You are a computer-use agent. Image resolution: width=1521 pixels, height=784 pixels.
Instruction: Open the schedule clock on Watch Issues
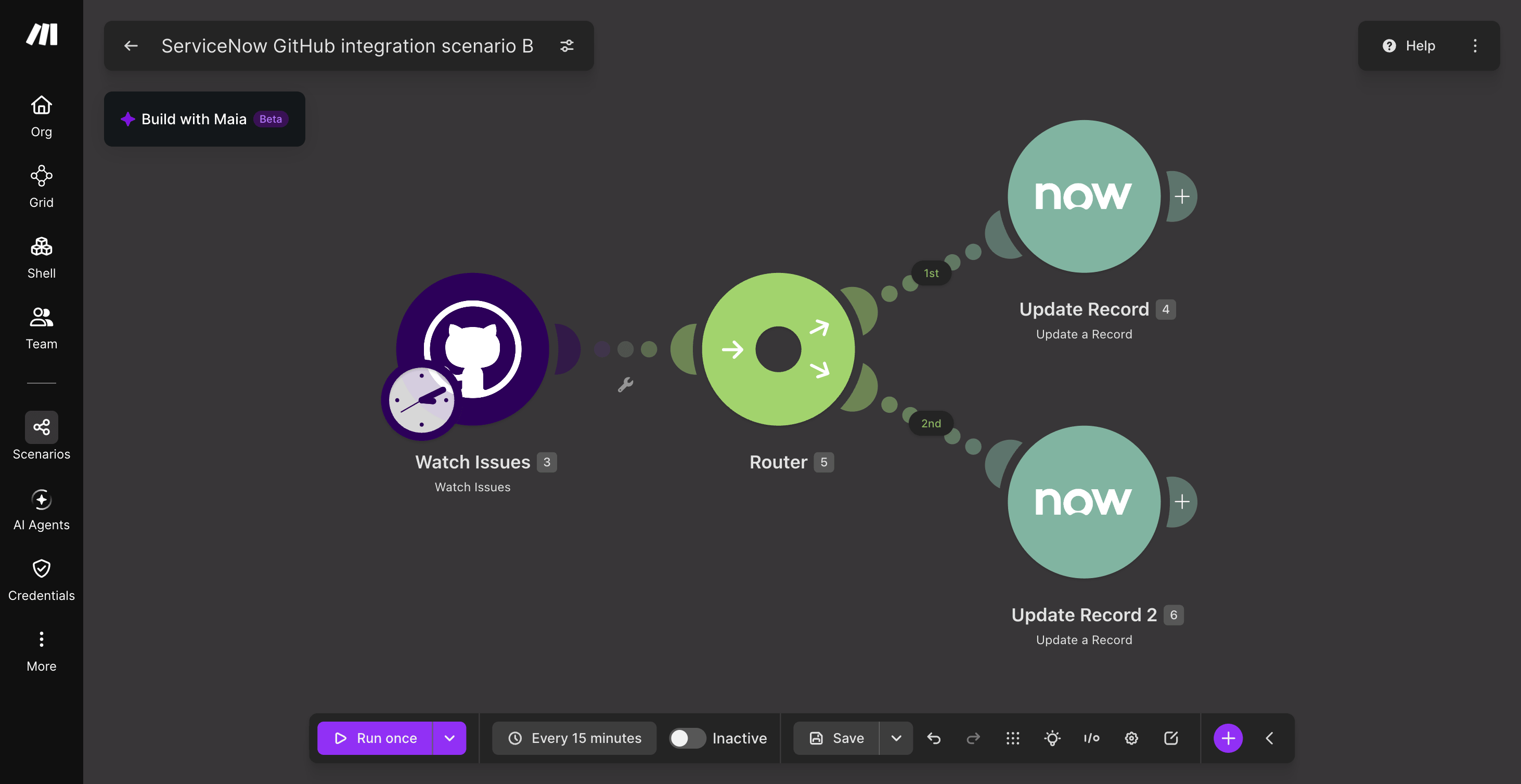pyautogui.click(x=421, y=400)
